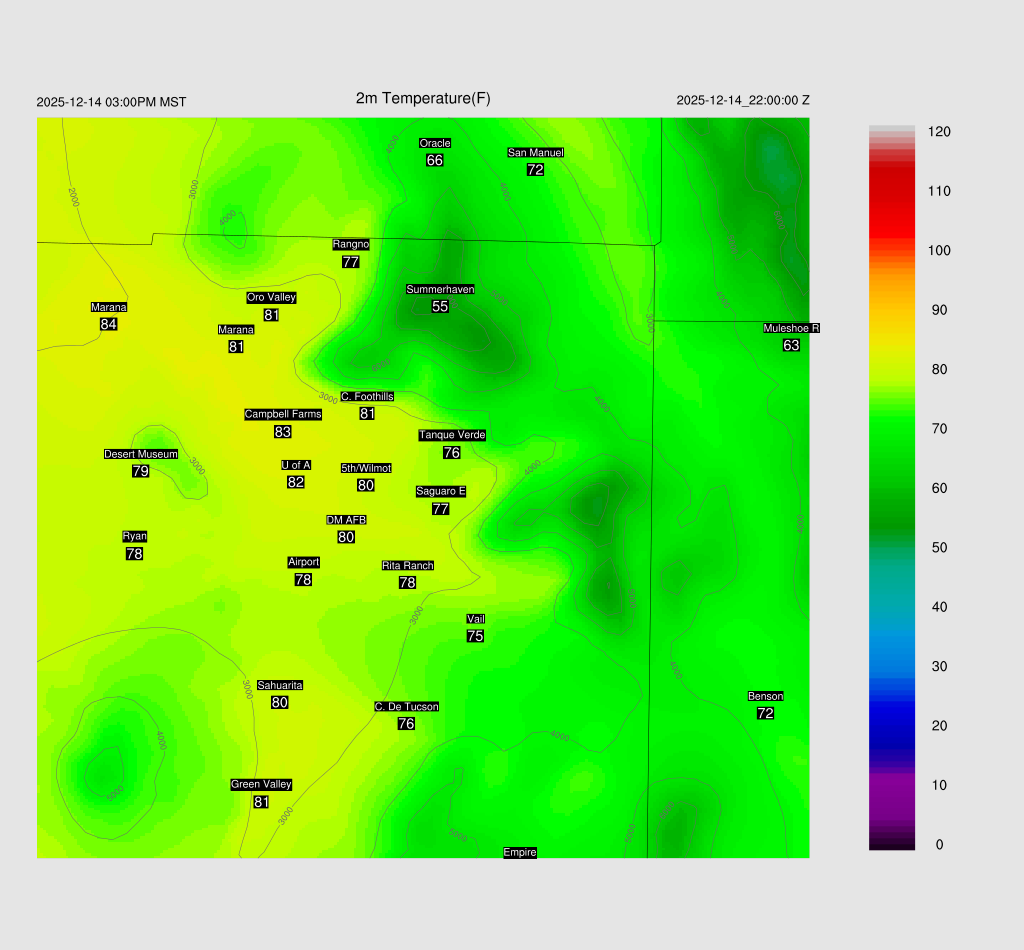This screenshot has width=1024, height=950.
Task: Click the San Manuel station label
Action: (x=535, y=153)
